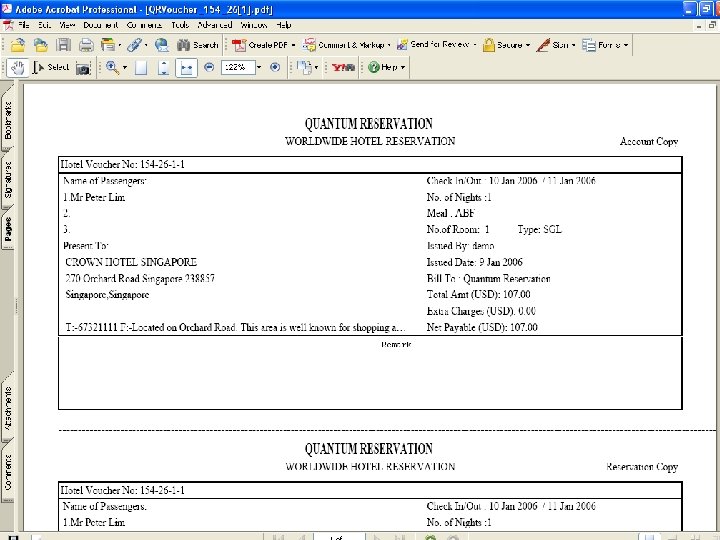Click the page number field in status bar
Viewport: 720px width, 540px height.
[x=339, y=537]
